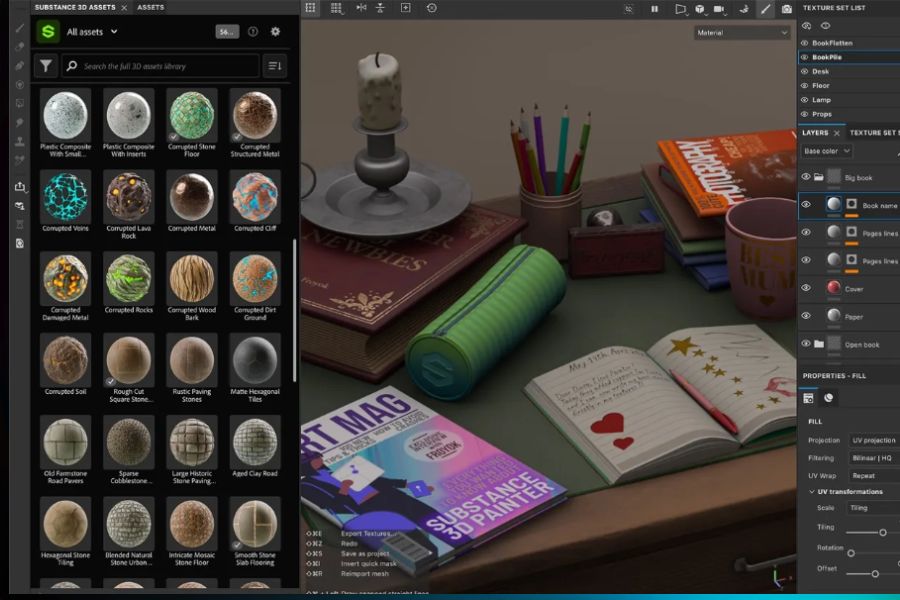Screen dimensions: 900x600
Task: Open assets panel settings gear
Action: pos(276,32)
